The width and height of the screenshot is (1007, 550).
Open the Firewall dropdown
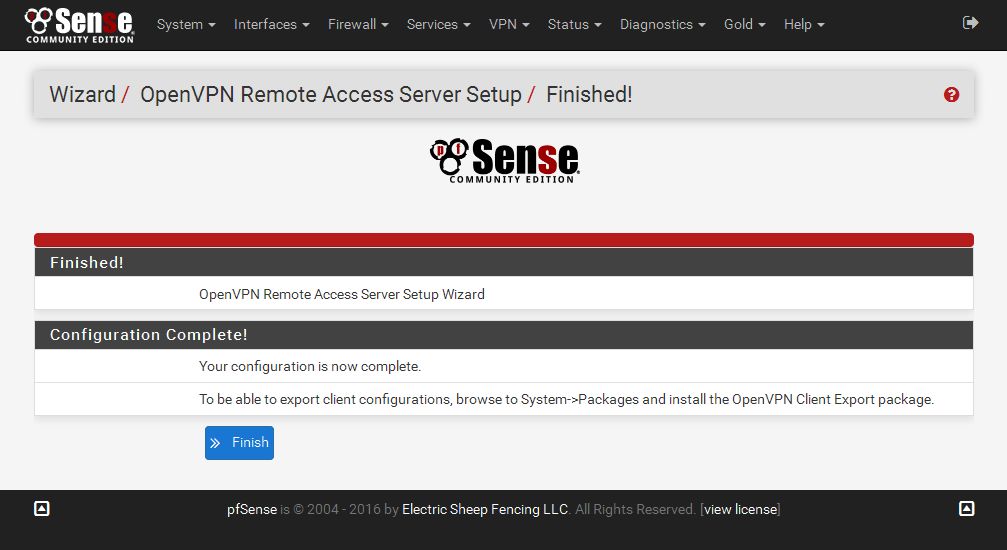pos(358,24)
